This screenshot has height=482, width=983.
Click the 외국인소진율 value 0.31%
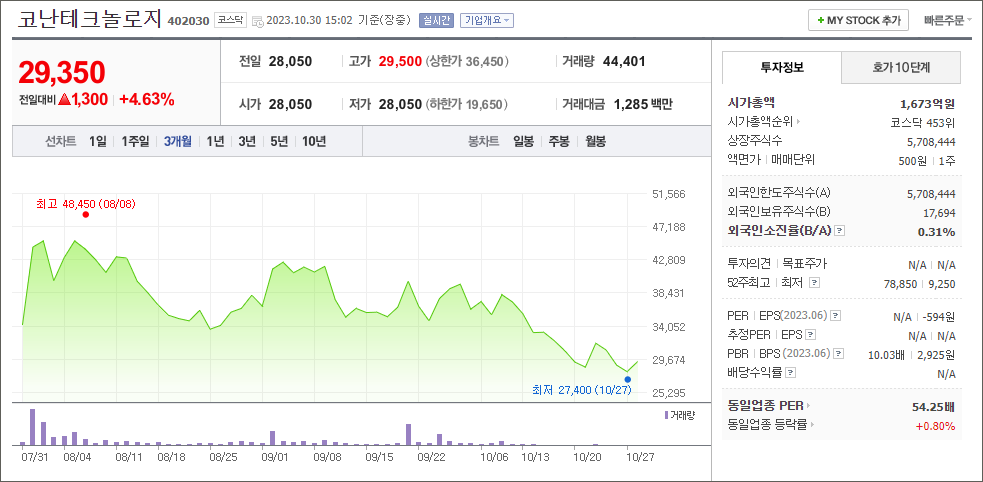point(937,232)
